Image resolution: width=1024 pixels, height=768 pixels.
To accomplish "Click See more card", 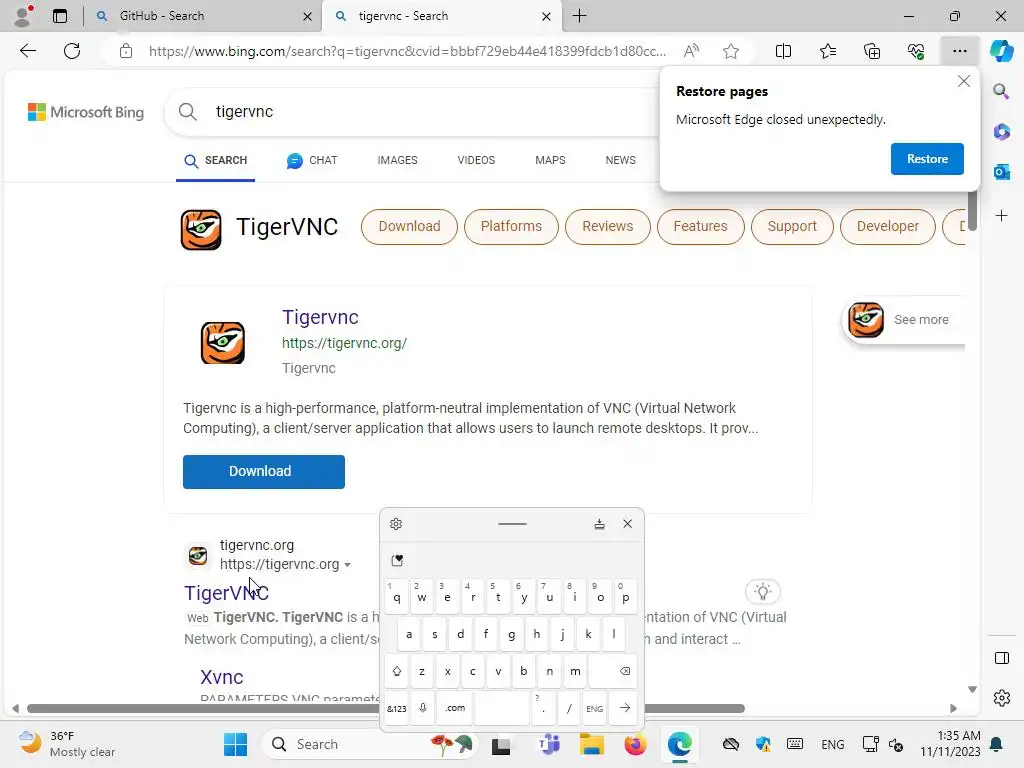I will click(x=904, y=320).
